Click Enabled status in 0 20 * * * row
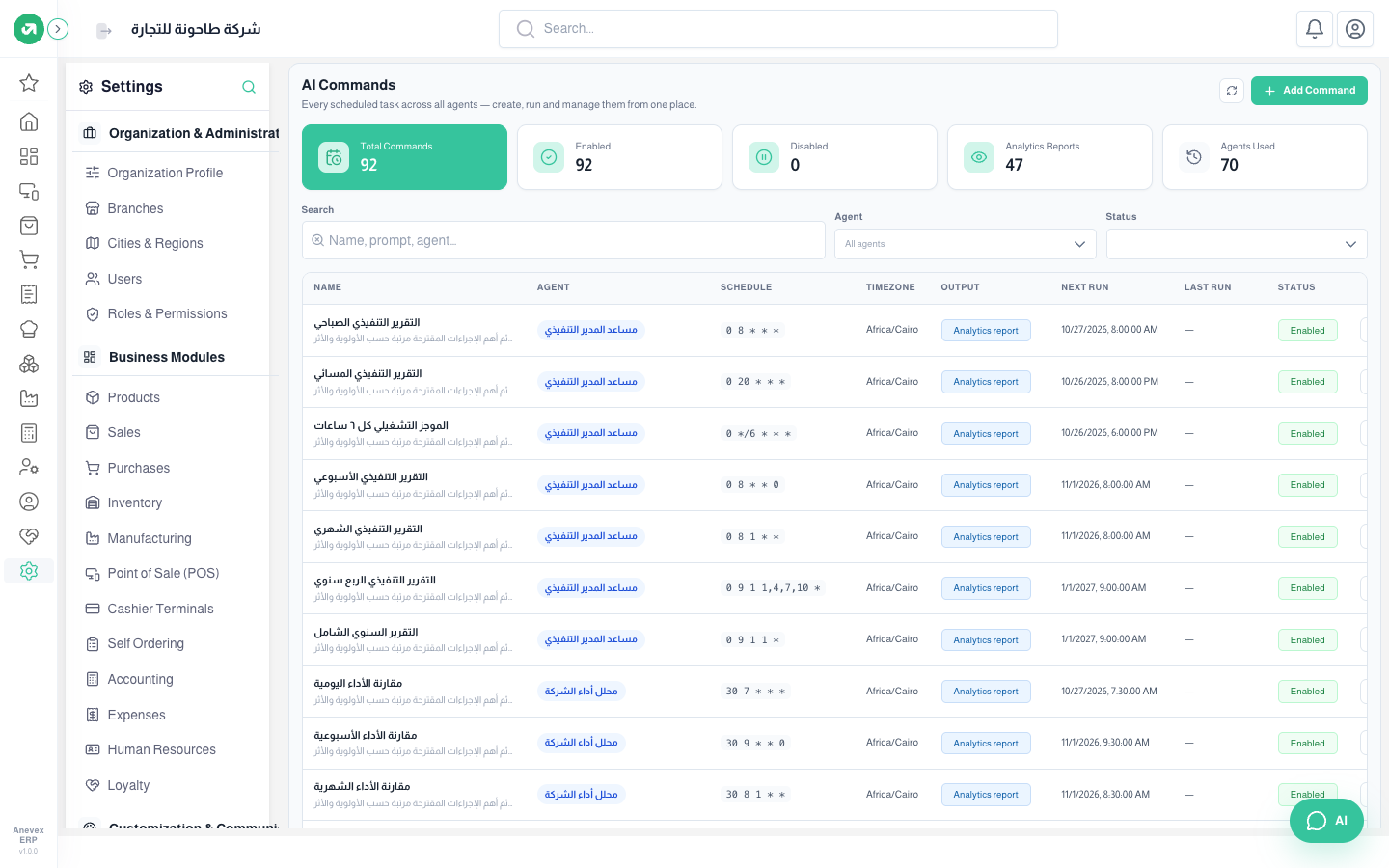The width and height of the screenshot is (1389, 868). [1307, 382]
